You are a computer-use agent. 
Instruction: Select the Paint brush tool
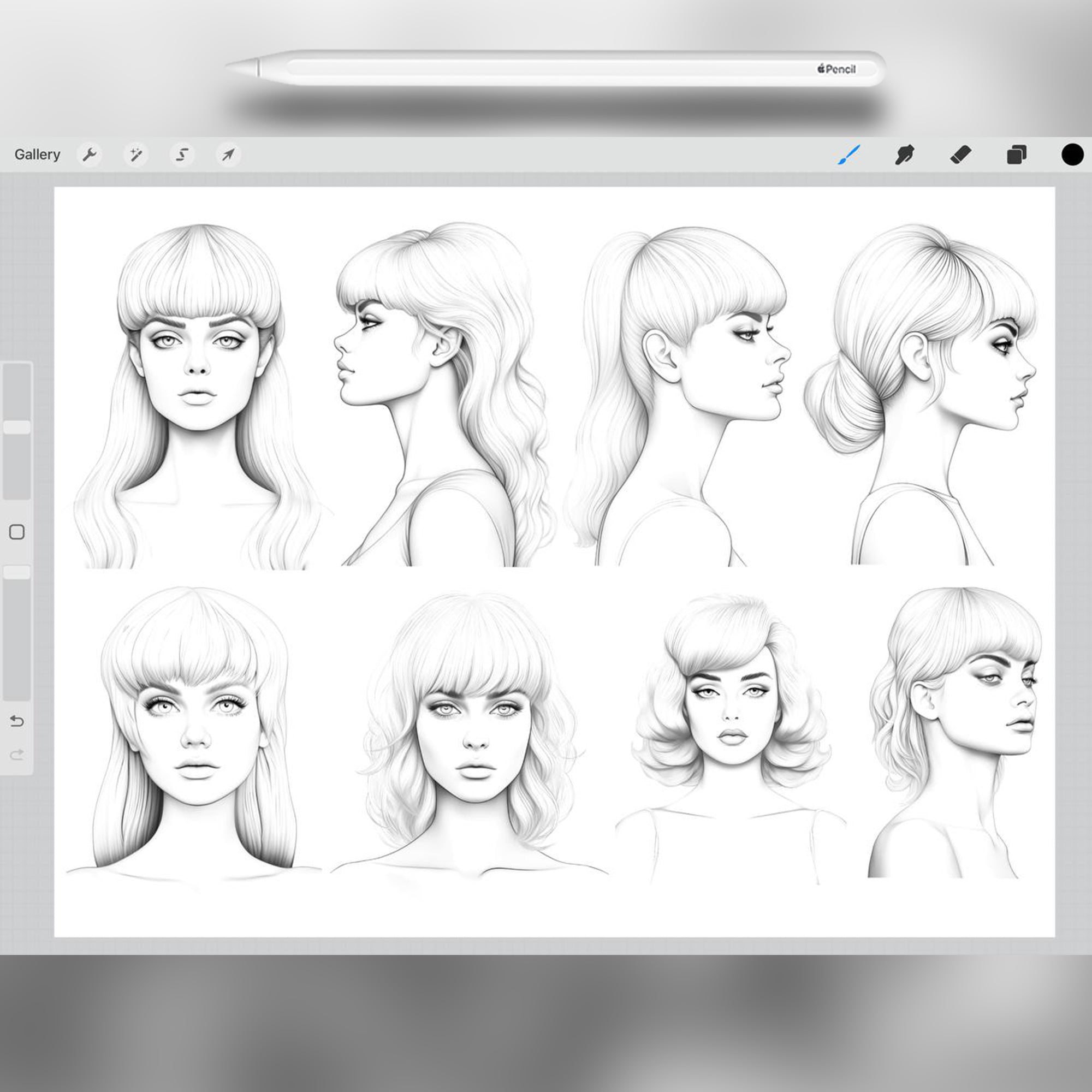(847, 155)
